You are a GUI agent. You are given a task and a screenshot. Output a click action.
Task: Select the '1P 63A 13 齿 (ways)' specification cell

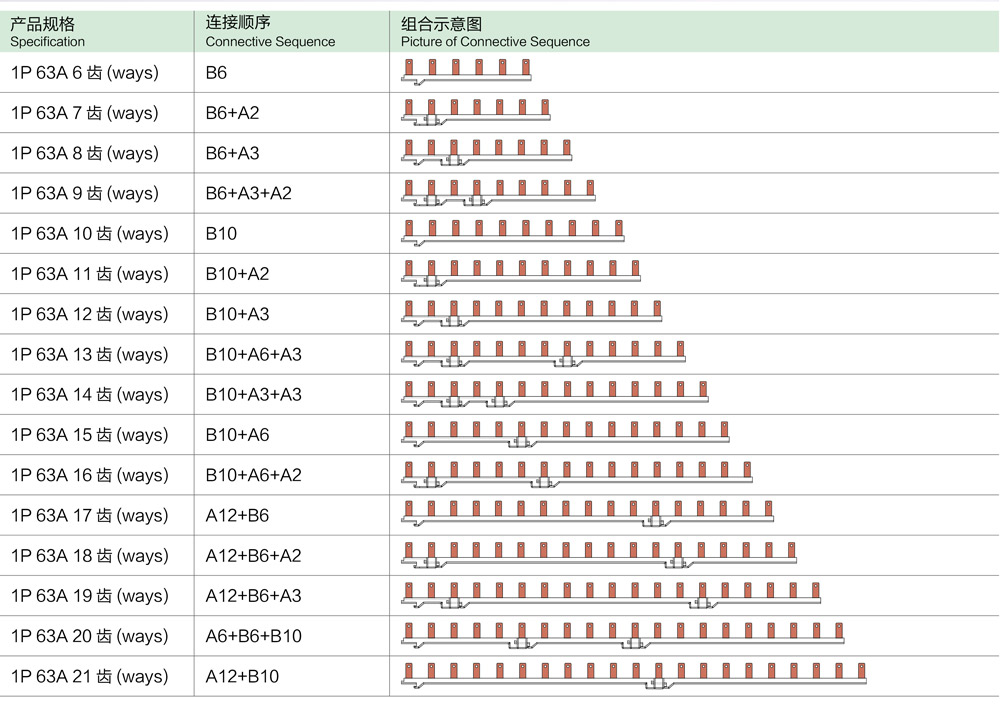point(97,354)
